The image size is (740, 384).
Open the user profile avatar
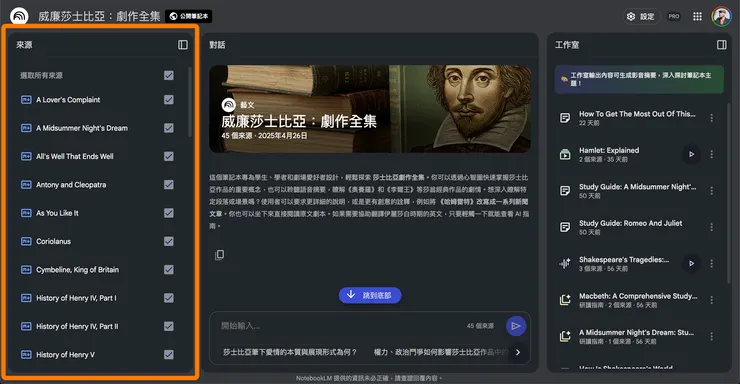click(x=721, y=16)
